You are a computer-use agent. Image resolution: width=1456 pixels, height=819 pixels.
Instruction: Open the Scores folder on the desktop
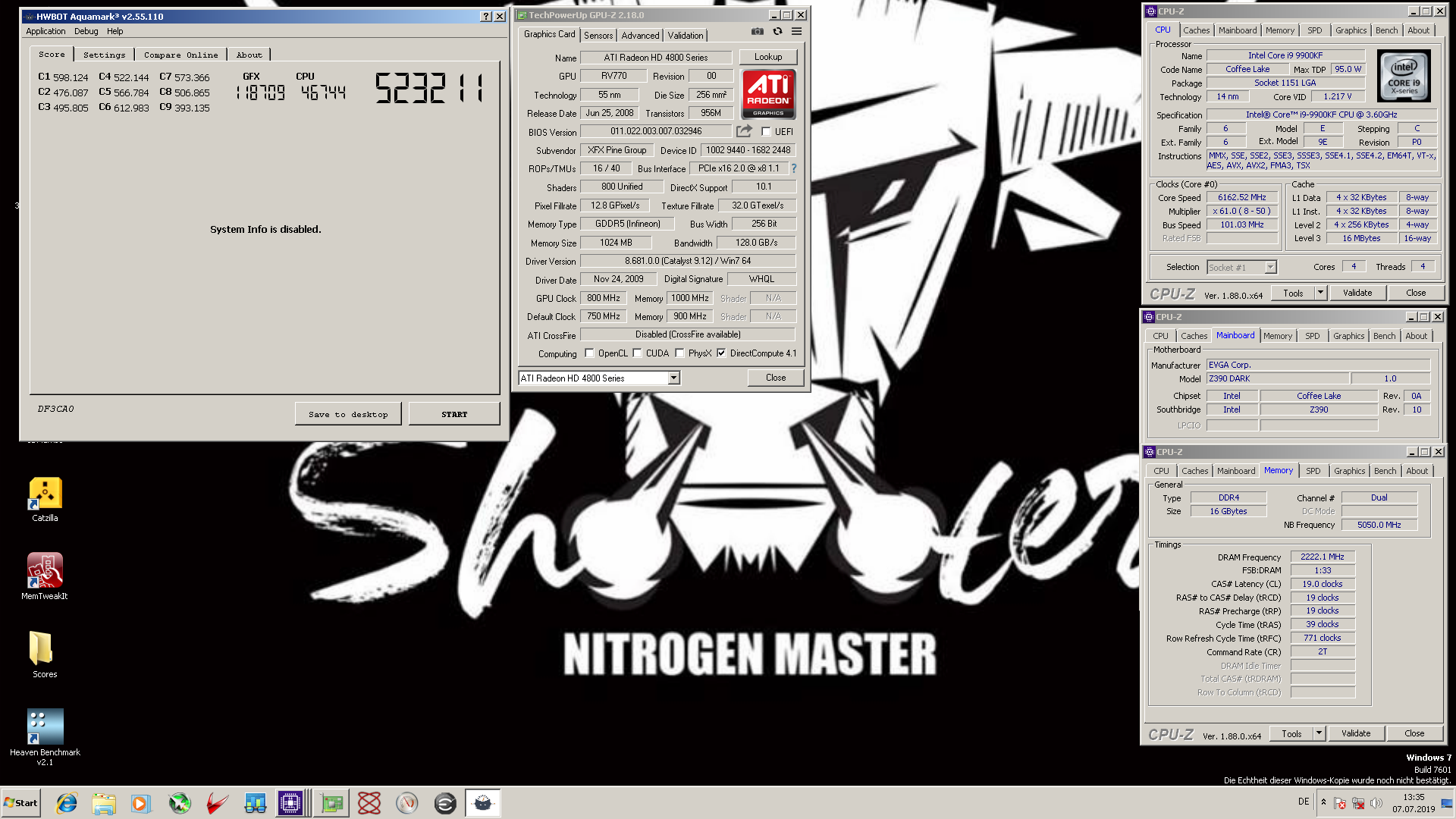coord(45,654)
